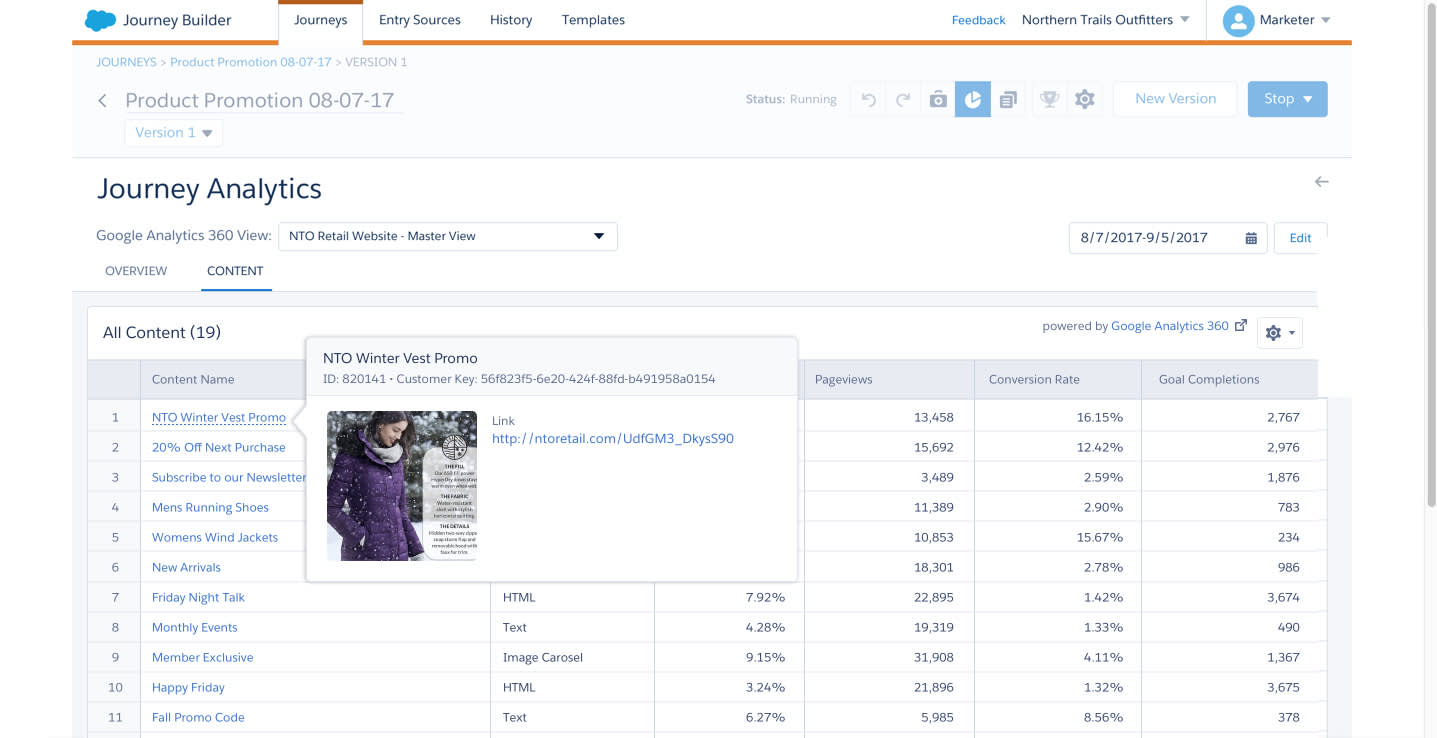The width and height of the screenshot is (1437, 738).
Task: Click the Image Carosel type cell
Action: (572, 657)
